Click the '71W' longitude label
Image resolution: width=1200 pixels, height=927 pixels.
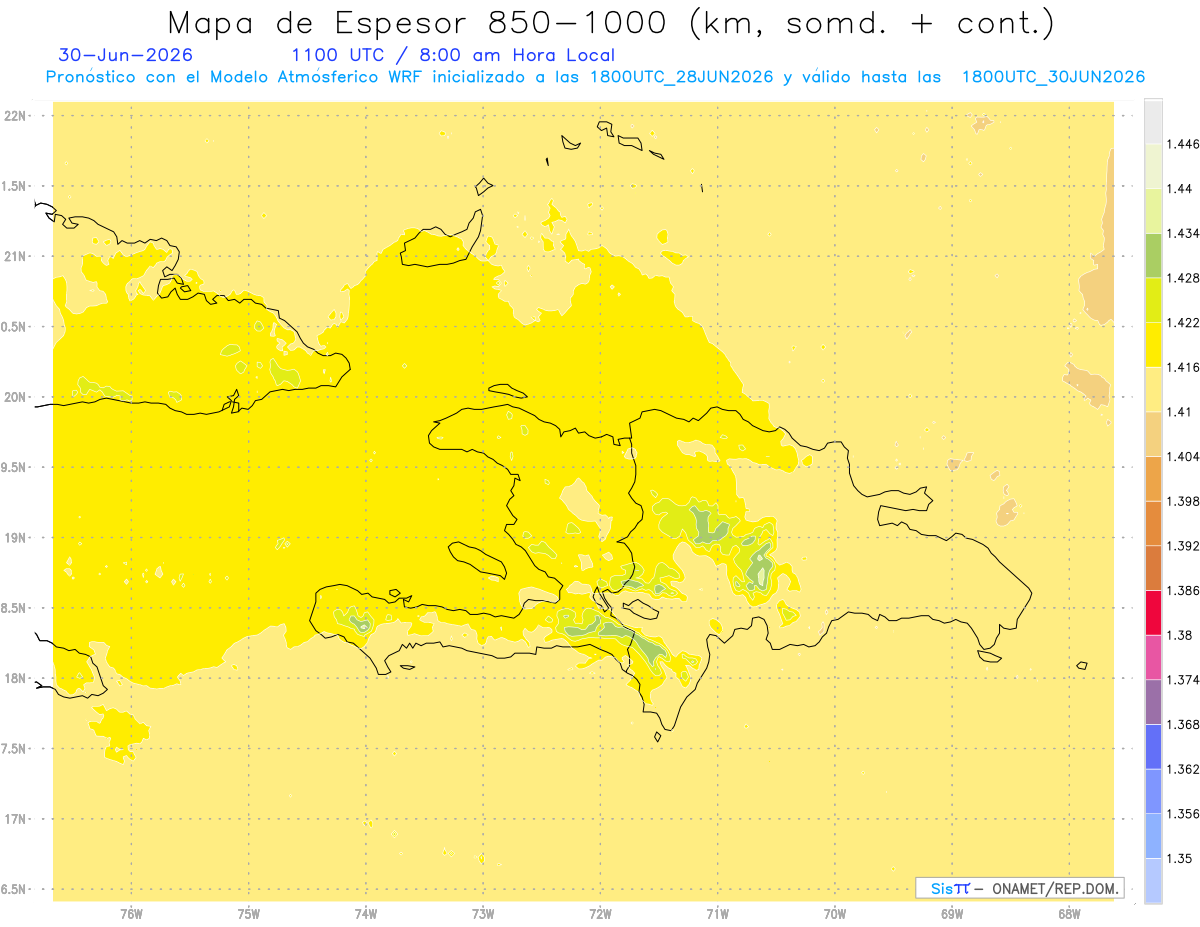click(x=717, y=913)
